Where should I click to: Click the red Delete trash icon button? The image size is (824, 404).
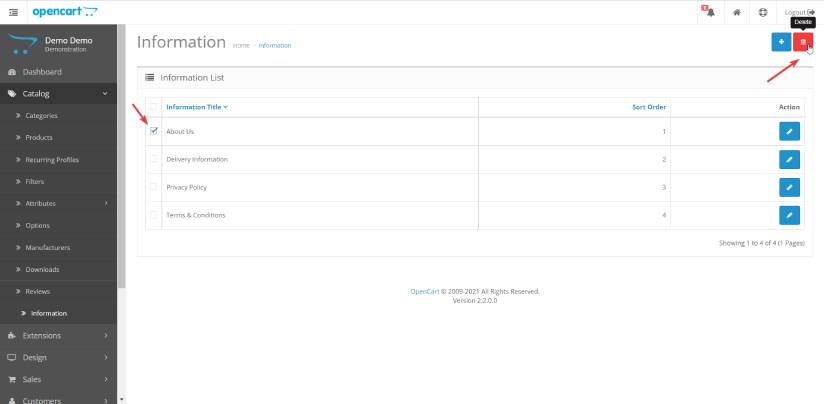pyautogui.click(x=802, y=42)
